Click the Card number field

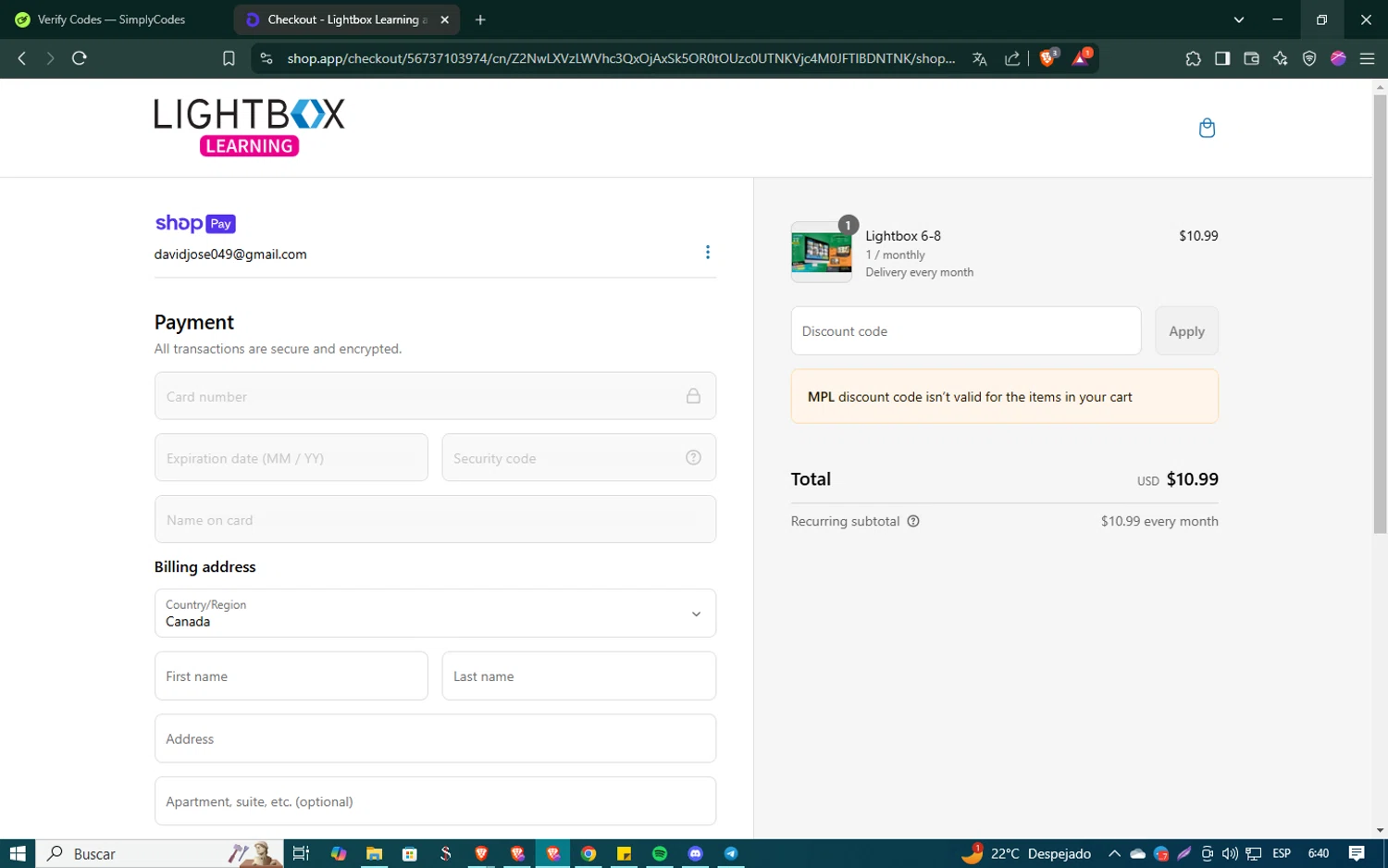(x=435, y=396)
